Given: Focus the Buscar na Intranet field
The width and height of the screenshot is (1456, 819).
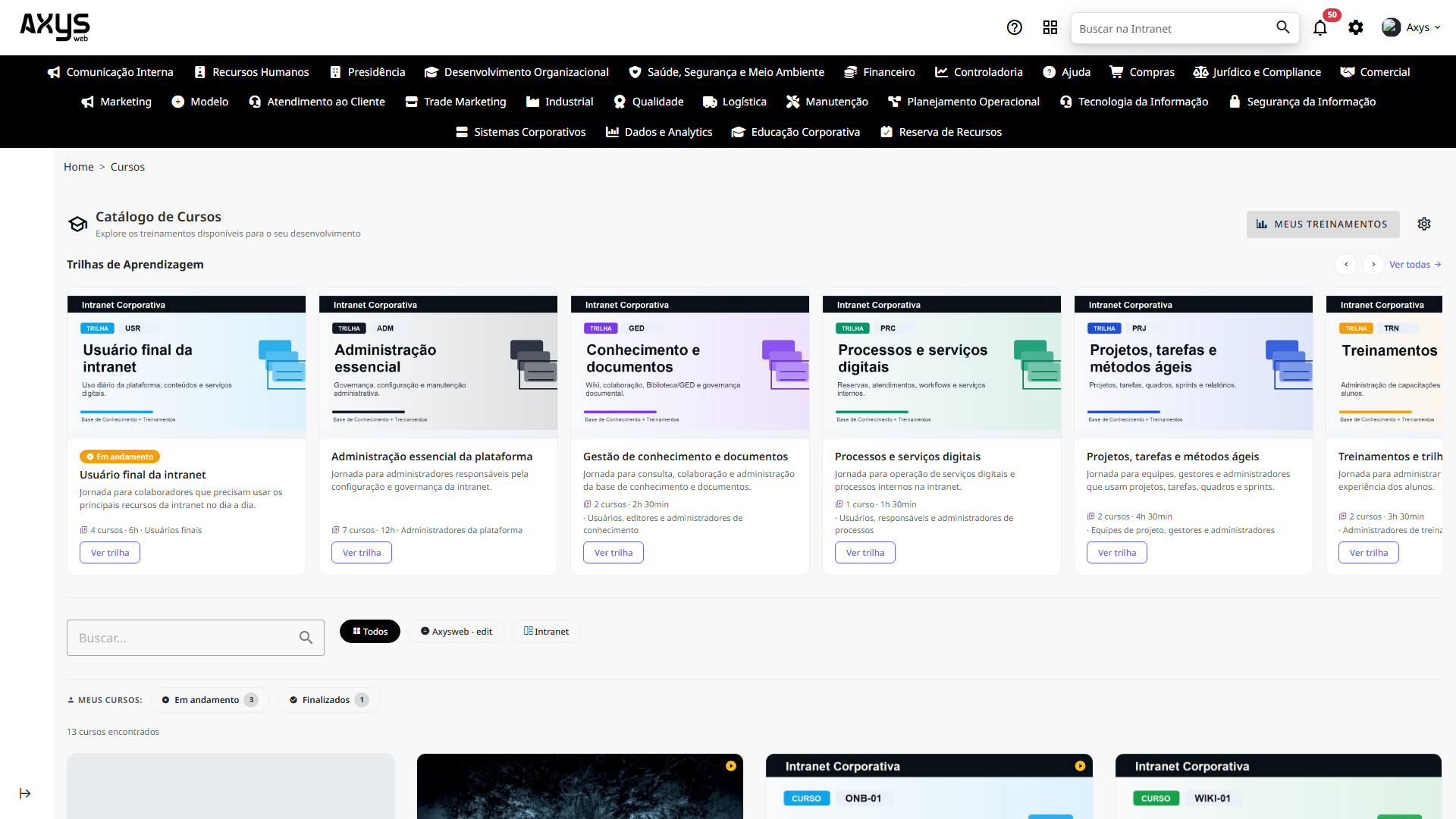Looking at the screenshot, I should coord(1174,28).
